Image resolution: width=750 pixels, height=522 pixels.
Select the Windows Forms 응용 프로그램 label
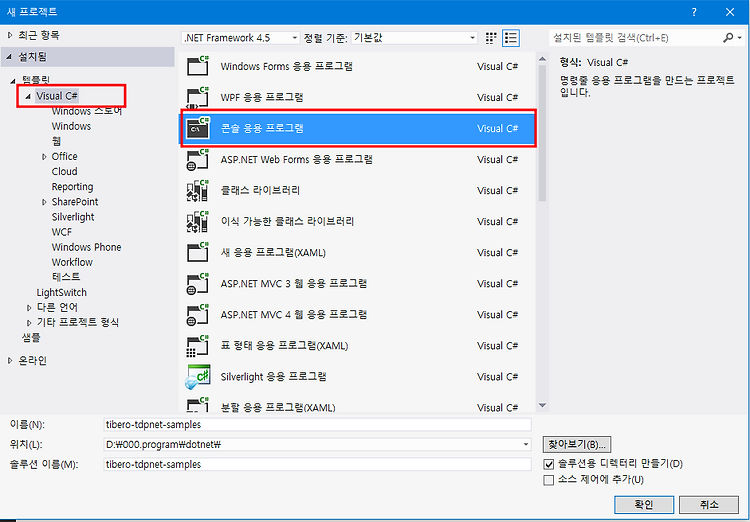(x=287, y=66)
